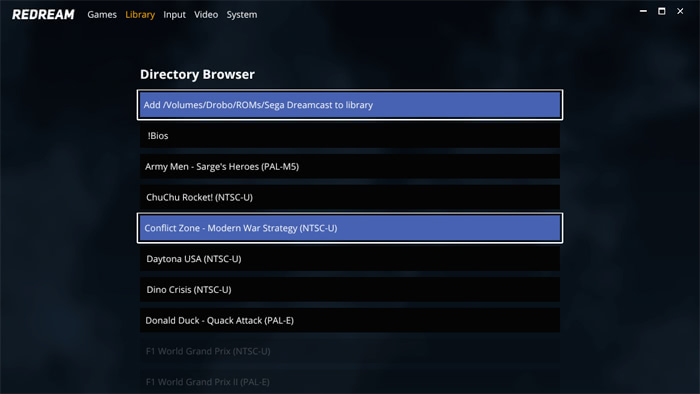Screen dimensions: 700x394
Task: Open F1 World Grand Prix (NTSC-U) folder
Action: (x=350, y=351)
